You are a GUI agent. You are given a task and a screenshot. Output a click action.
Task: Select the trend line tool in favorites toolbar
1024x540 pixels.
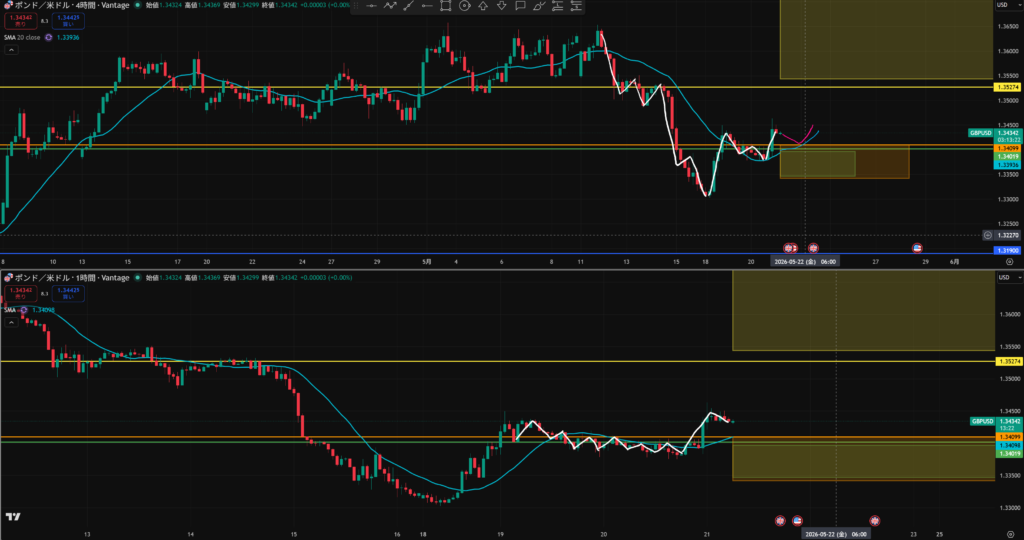409,6
